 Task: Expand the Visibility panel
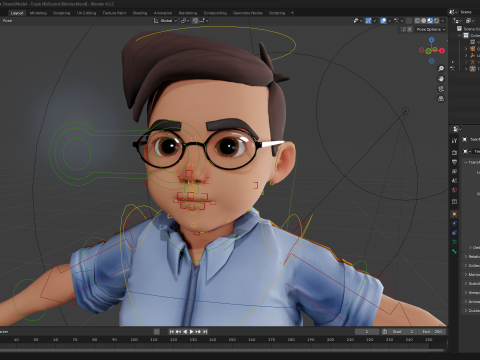[466, 283]
